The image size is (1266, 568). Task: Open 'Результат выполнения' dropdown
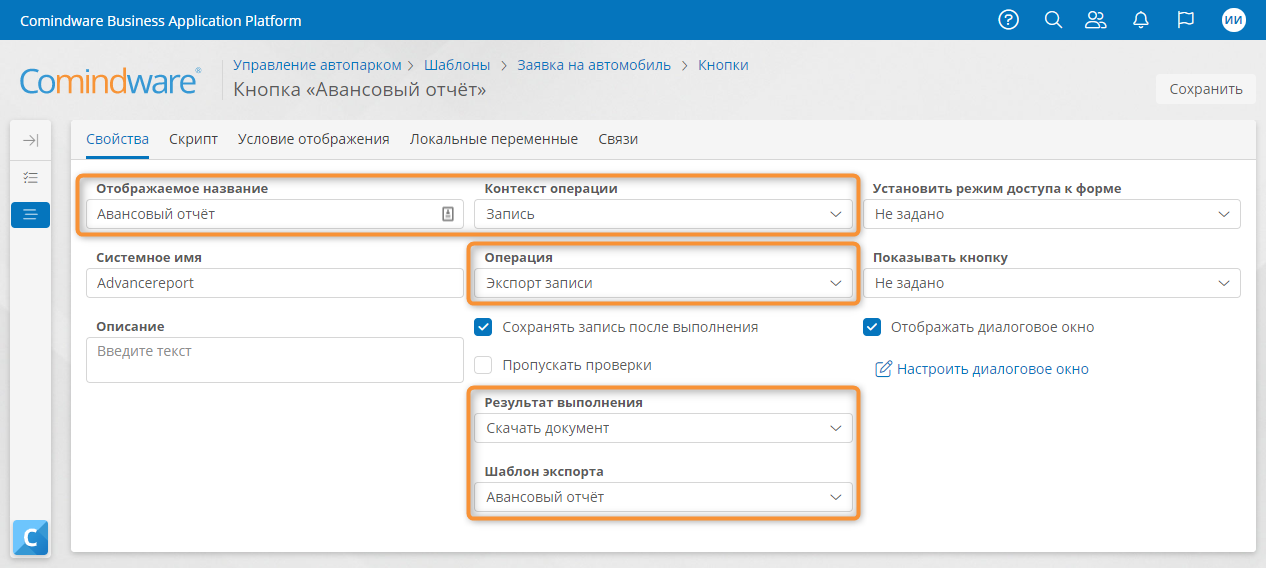click(663, 428)
